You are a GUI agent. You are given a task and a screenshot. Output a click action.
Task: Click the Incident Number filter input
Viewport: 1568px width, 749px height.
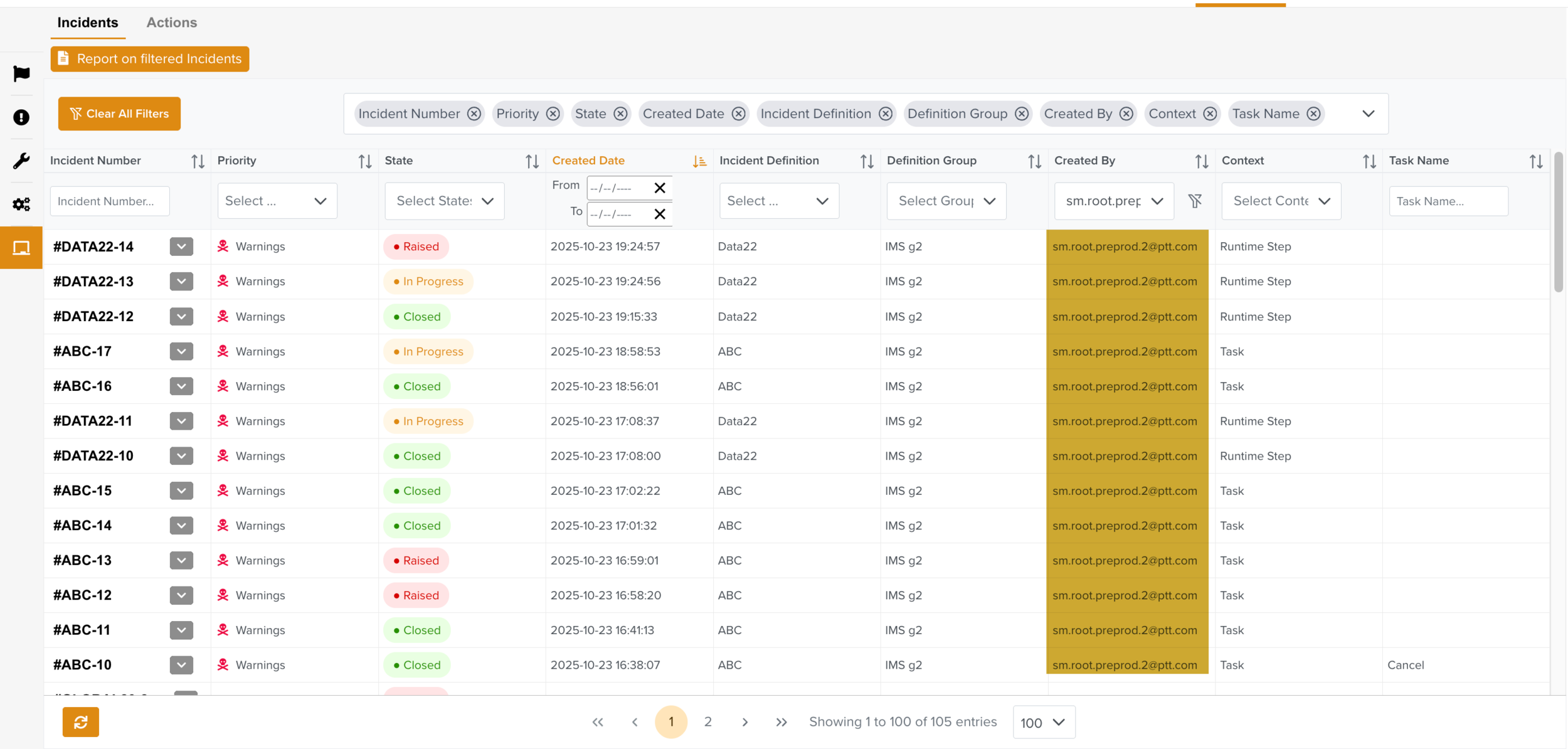(x=110, y=201)
